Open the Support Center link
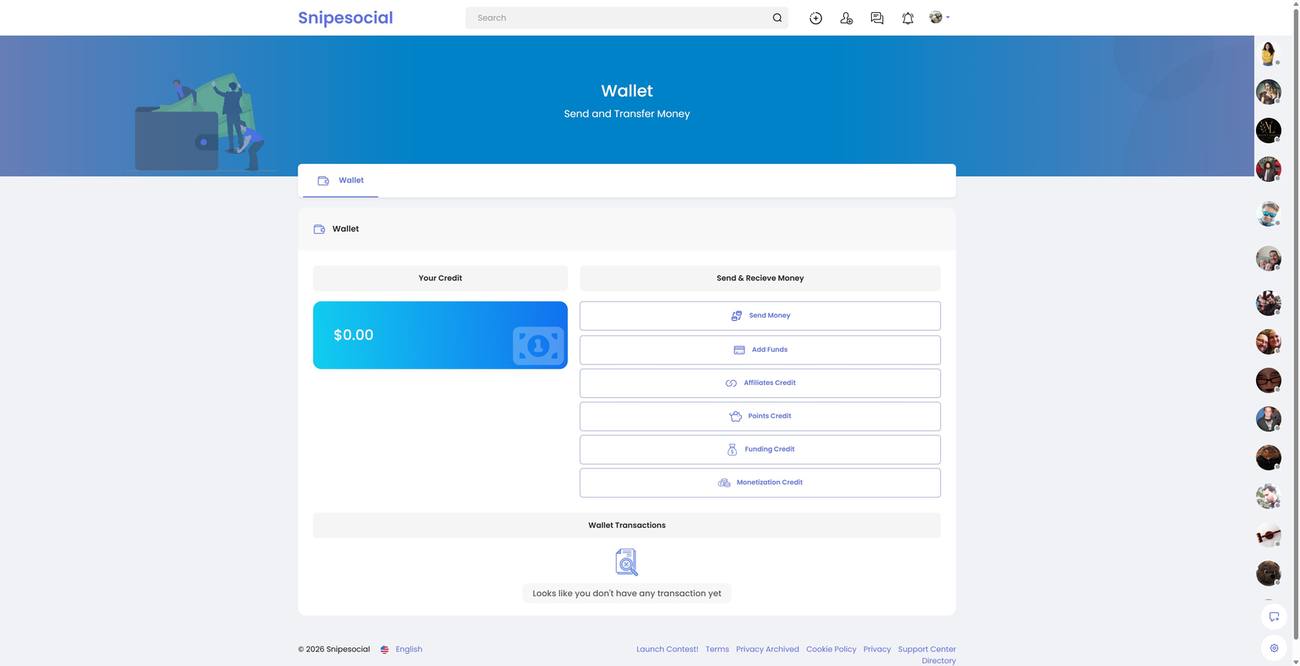1300x666 pixels. [927, 650]
